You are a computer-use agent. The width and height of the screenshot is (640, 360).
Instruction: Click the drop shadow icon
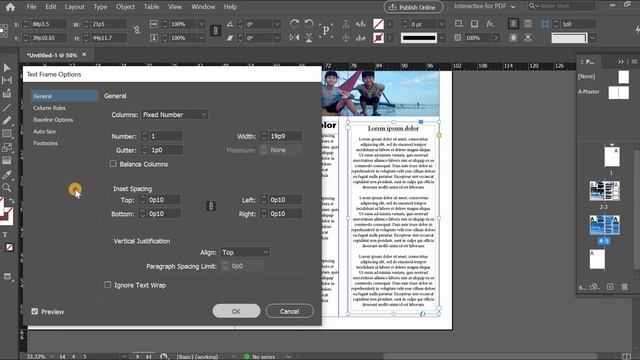coord(474,24)
